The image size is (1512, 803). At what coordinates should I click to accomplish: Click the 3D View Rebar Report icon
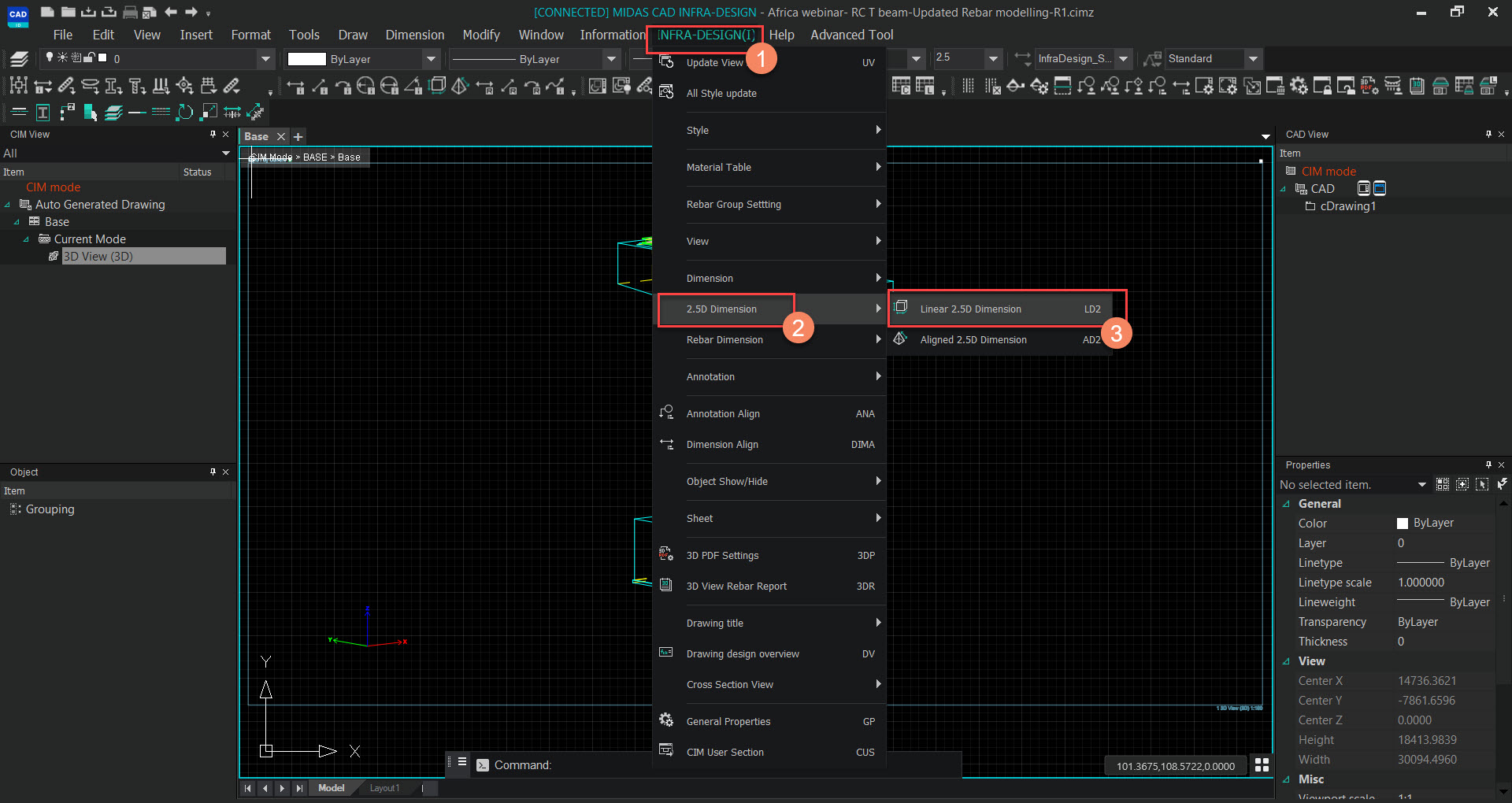click(x=666, y=586)
